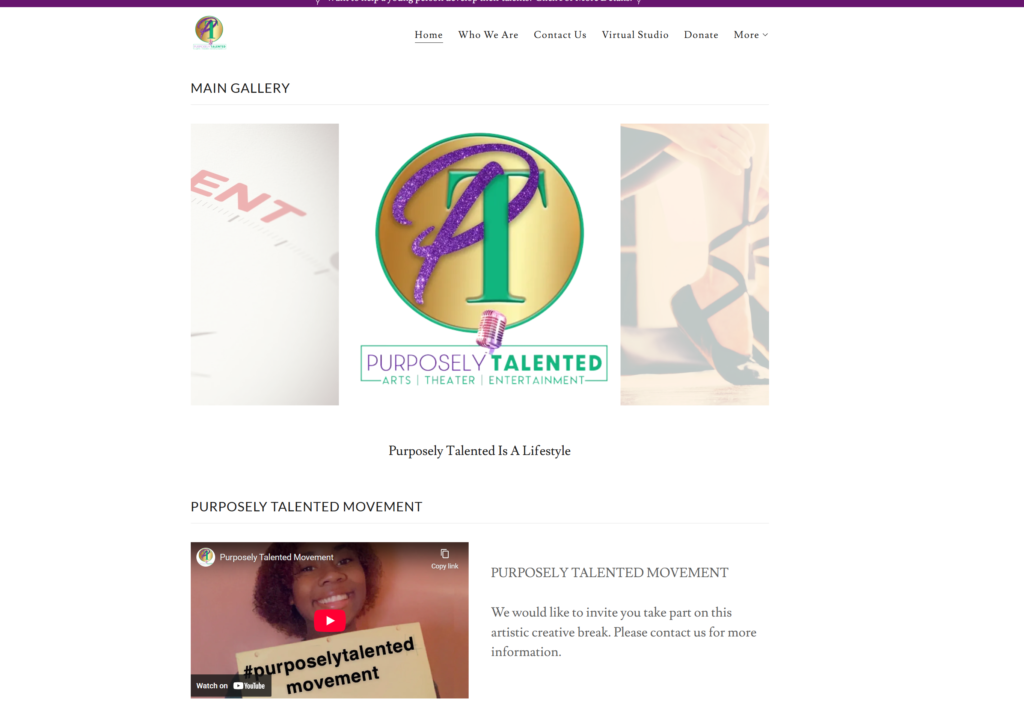This screenshot has width=1024, height=712.
Task: Open the Who We Are page
Action: point(488,35)
